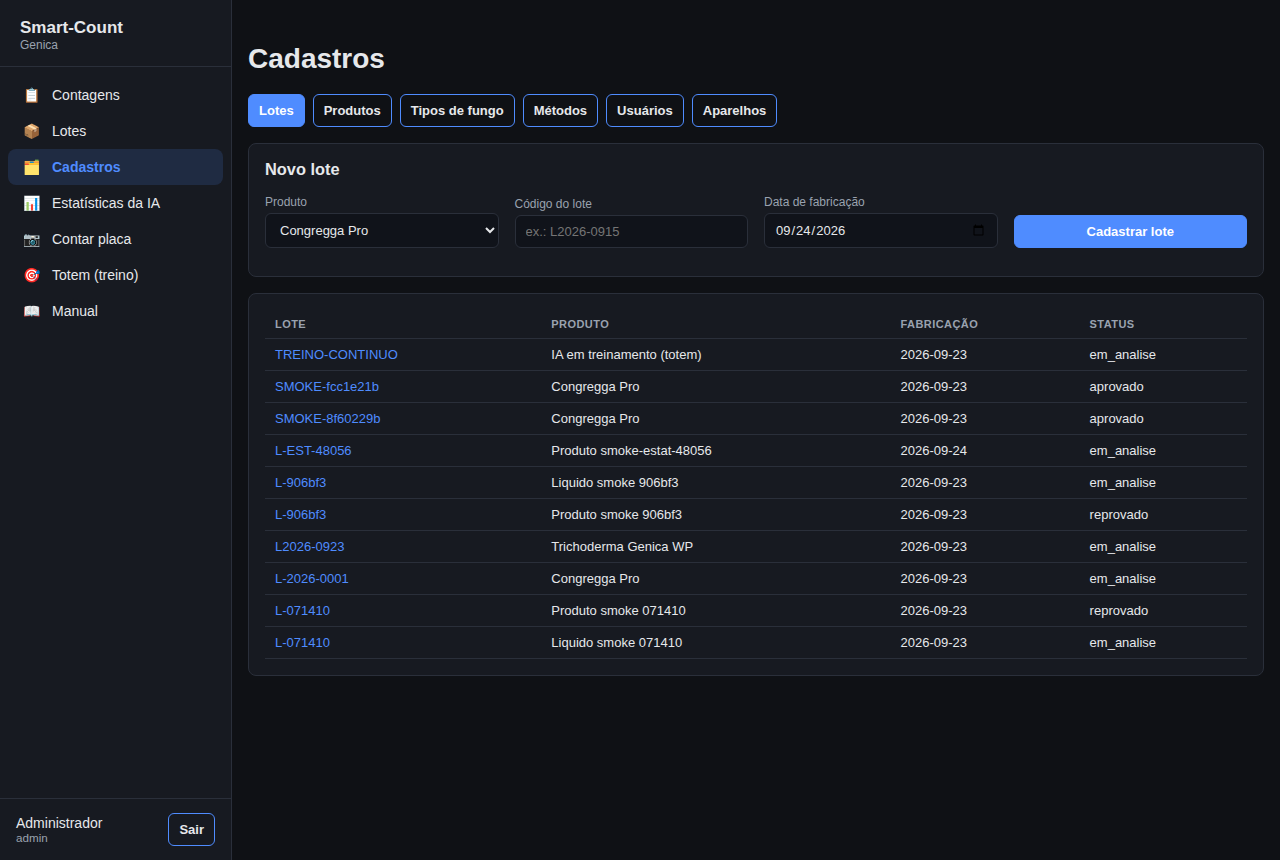Click the Sair logout button
The width and height of the screenshot is (1280, 860).
click(191, 830)
